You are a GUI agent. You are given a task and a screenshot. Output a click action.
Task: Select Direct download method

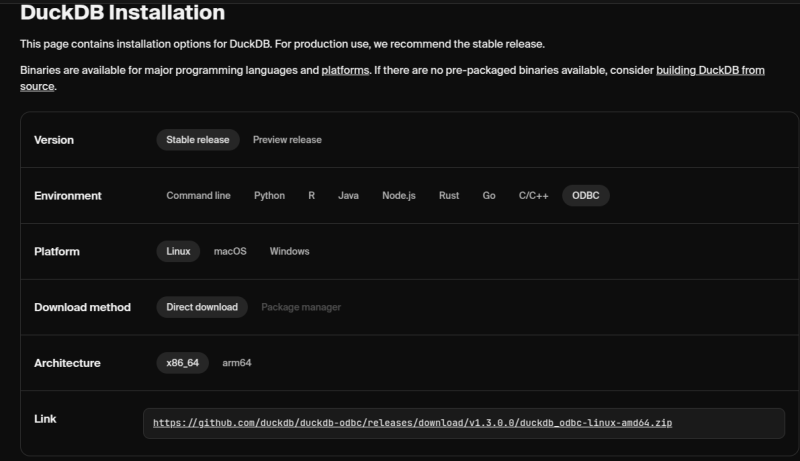point(202,307)
